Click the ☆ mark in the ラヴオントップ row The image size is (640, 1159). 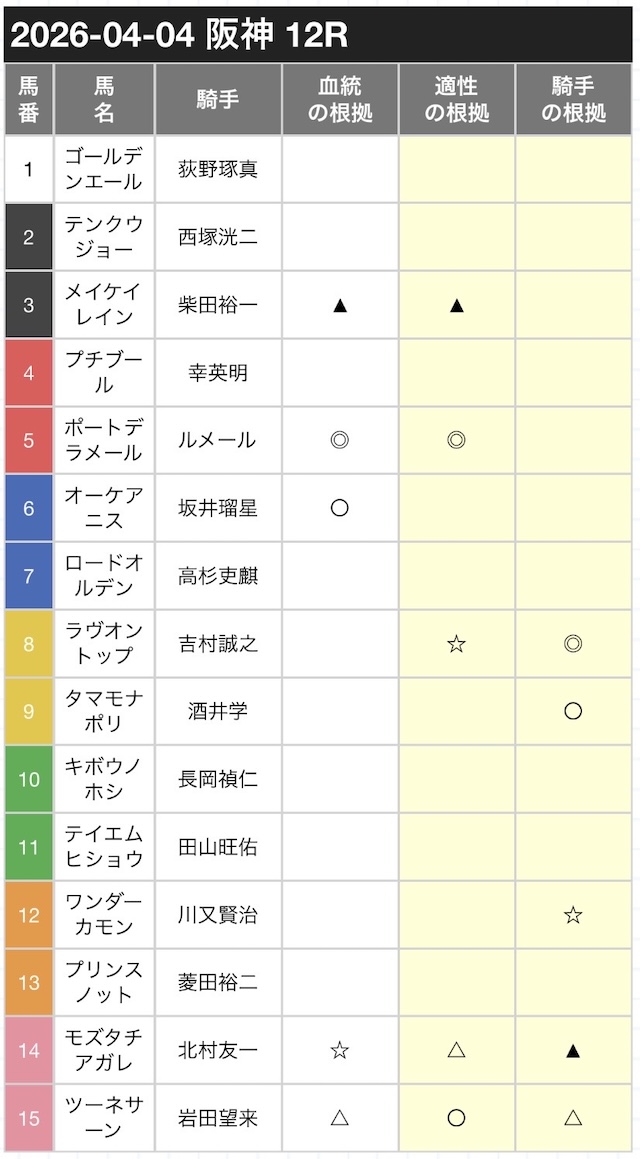(x=456, y=644)
